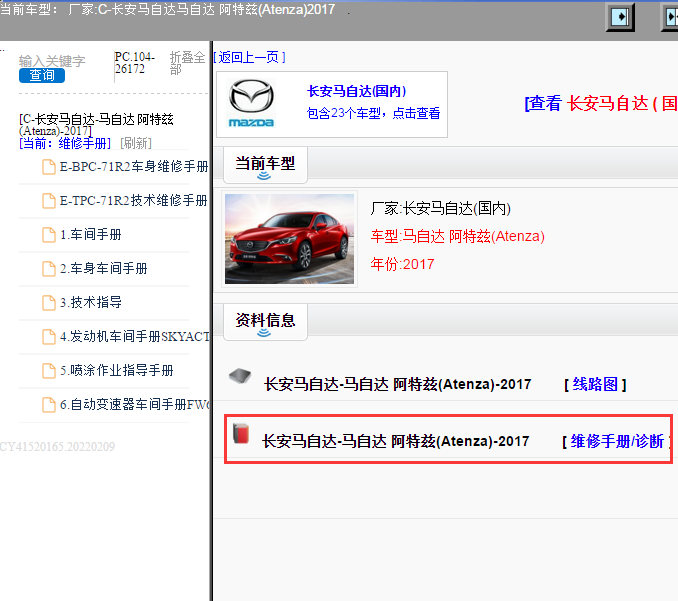Image resolution: width=678 pixels, height=601 pixels.
Task: Click document icon next to 1.车间手册
Action: (x=48, y=235)
